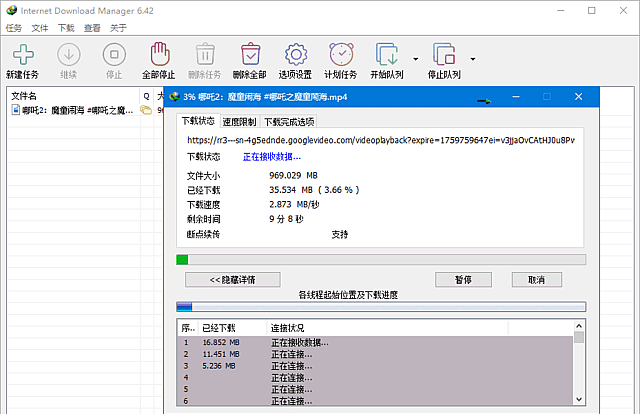Switch to the 下载状态 tab
This screenshot has height=414, width=640.
[x=198, y=121]
